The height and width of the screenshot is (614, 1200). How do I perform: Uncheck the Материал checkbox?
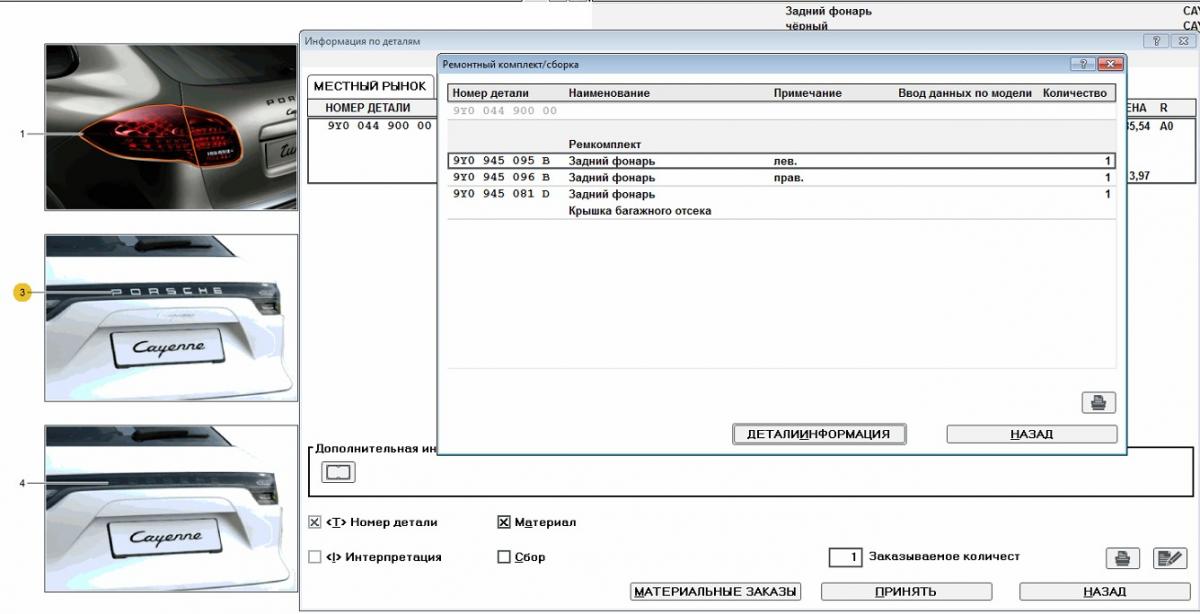click(504, 522)
